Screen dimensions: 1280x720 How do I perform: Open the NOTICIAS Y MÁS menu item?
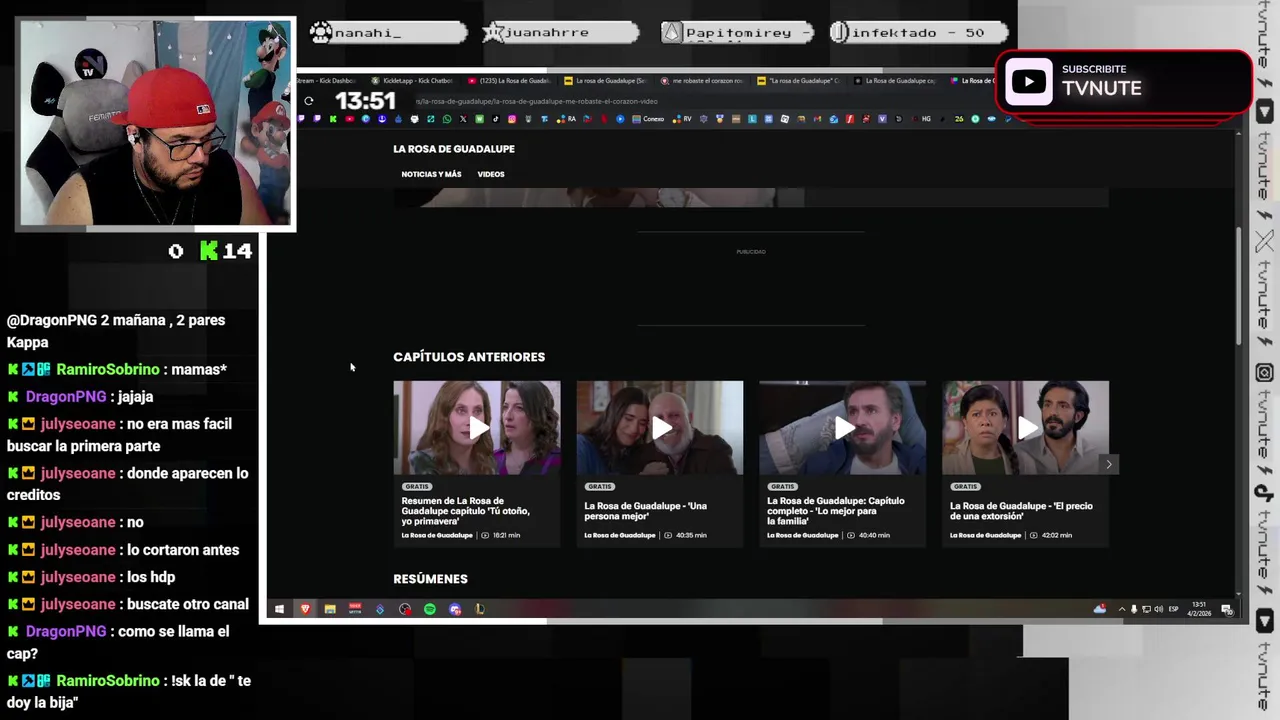[x=431, y=174]
